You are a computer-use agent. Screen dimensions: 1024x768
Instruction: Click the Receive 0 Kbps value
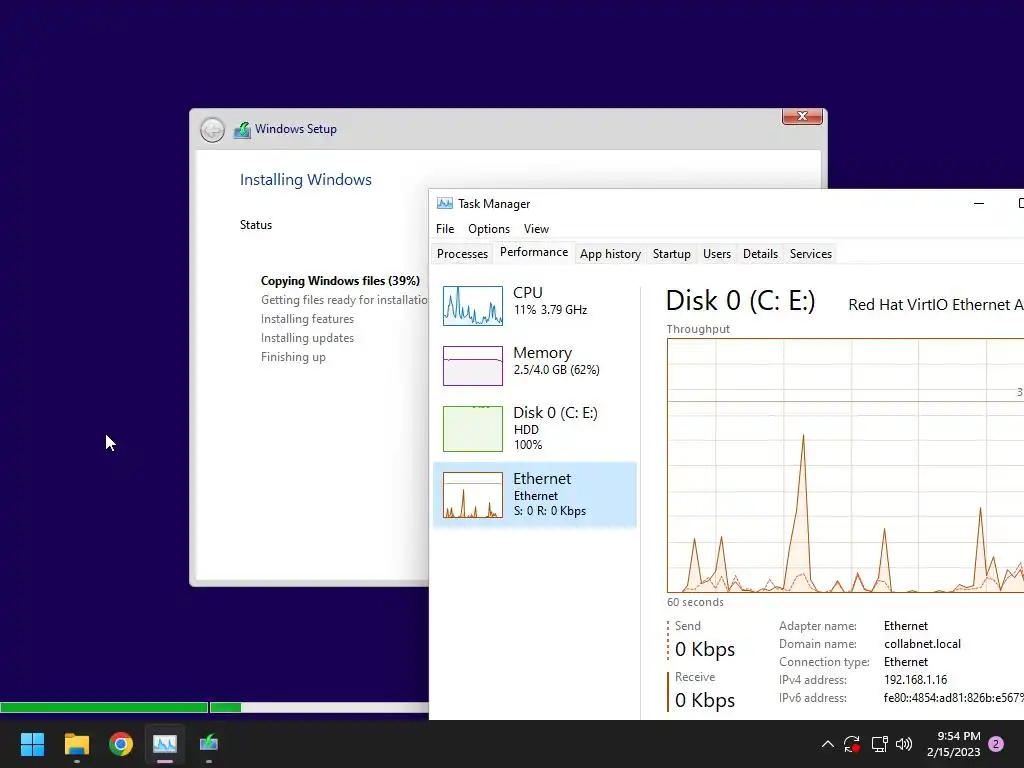(705, 700)
